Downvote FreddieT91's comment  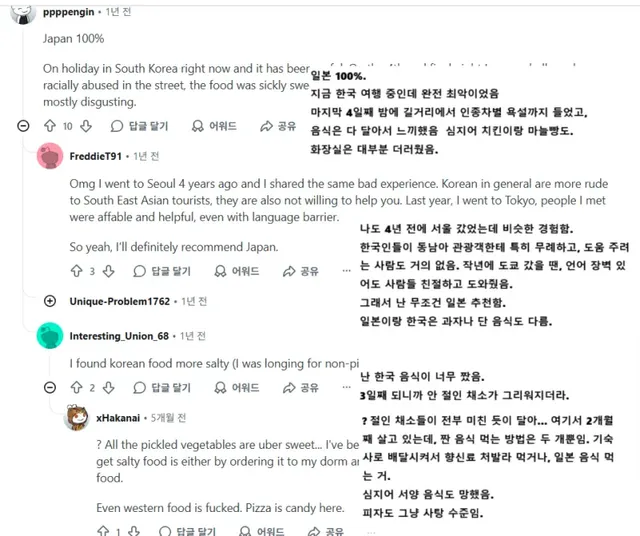click(x=109, y=271)
